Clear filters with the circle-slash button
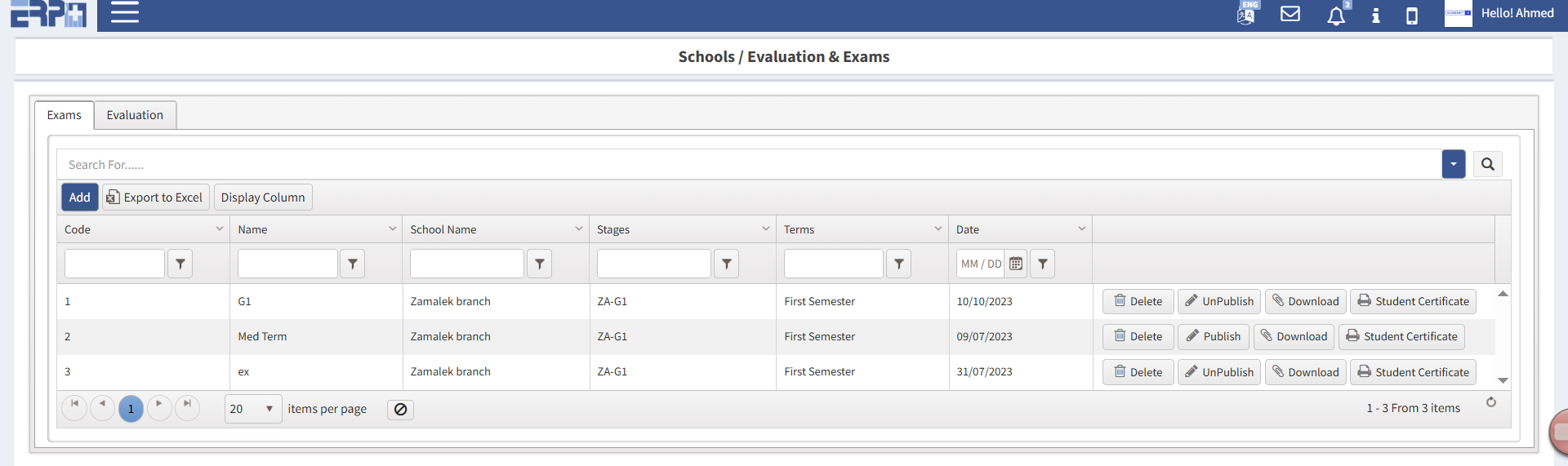Image resolution: width=1568 pixels, height=466 pixels. (400, 410)
